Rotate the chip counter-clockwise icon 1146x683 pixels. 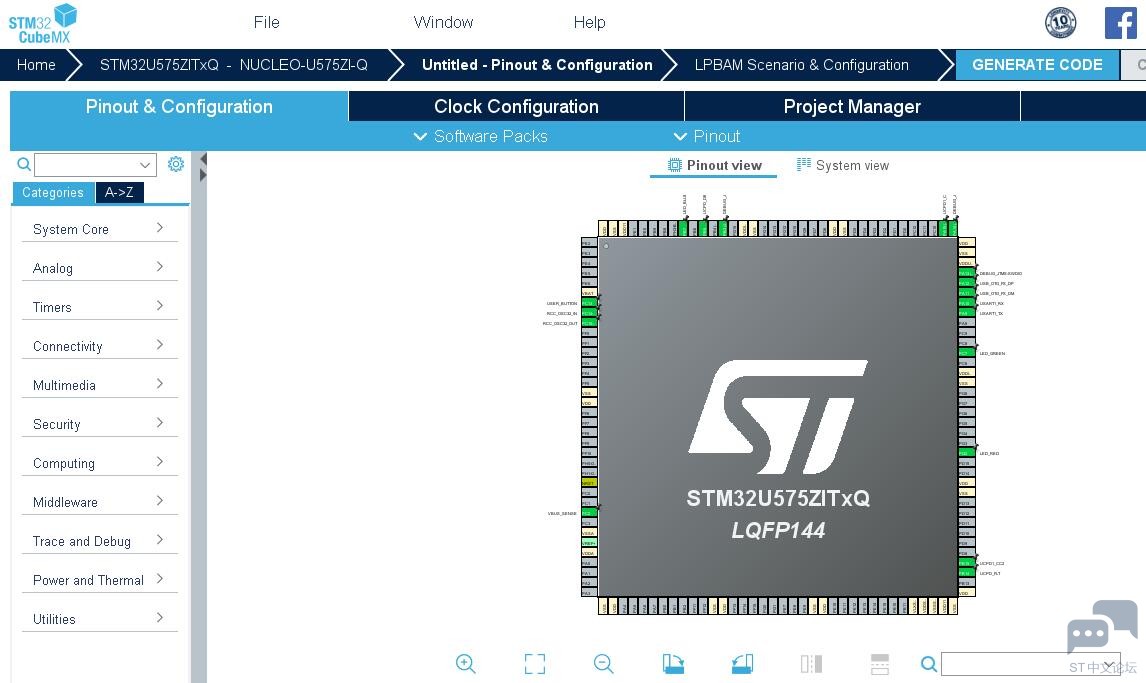pyautogui.click(x=743, y=663)
